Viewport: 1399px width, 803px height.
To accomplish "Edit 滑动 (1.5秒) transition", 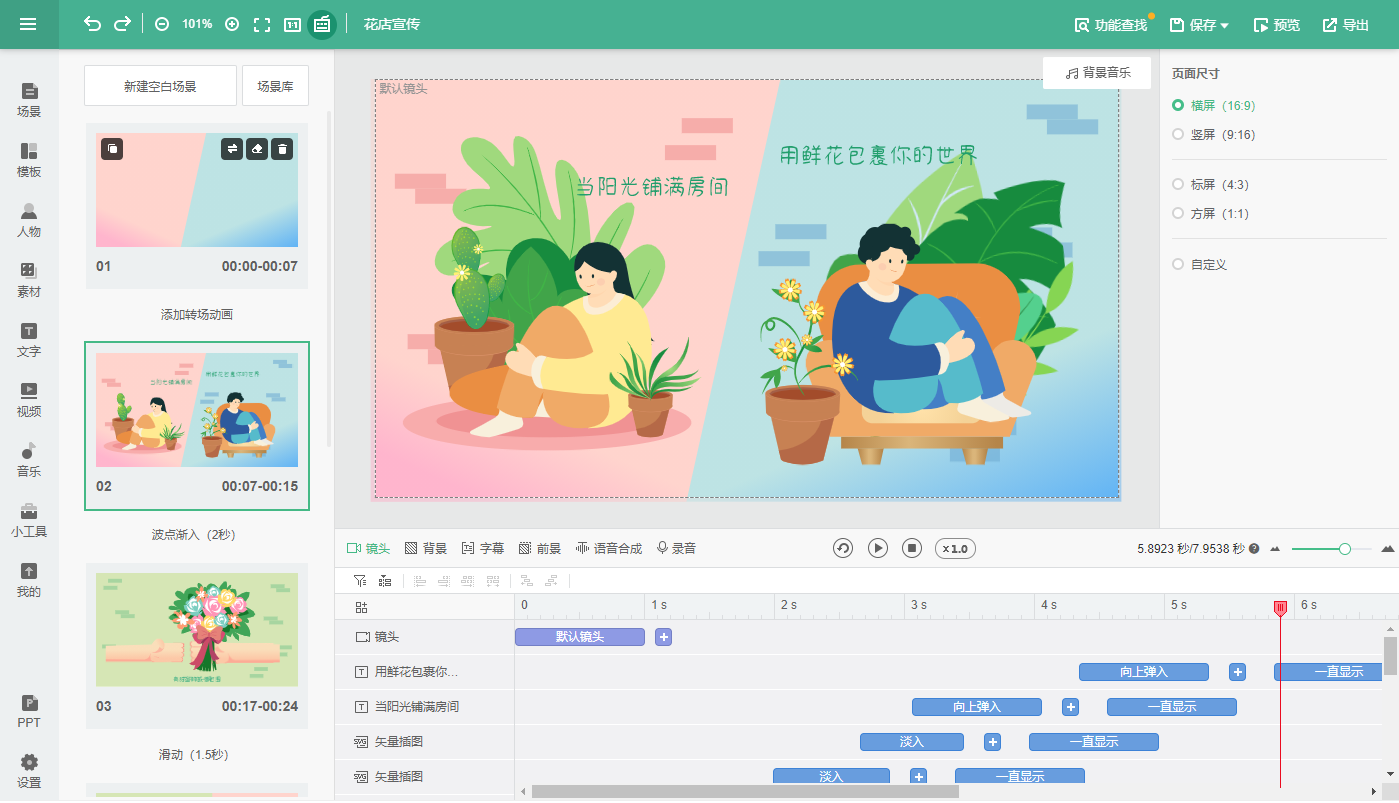I will coord(197,755).
